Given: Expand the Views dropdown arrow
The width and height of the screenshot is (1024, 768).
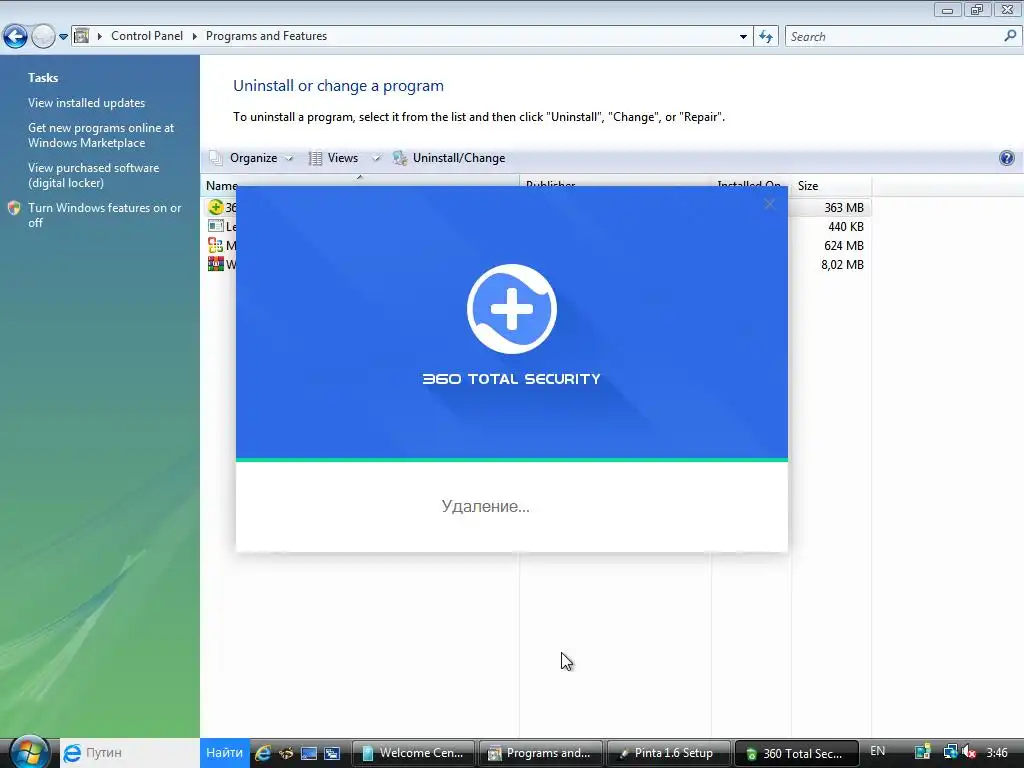Looking at the screenshot, I should [x=376, y=158].
